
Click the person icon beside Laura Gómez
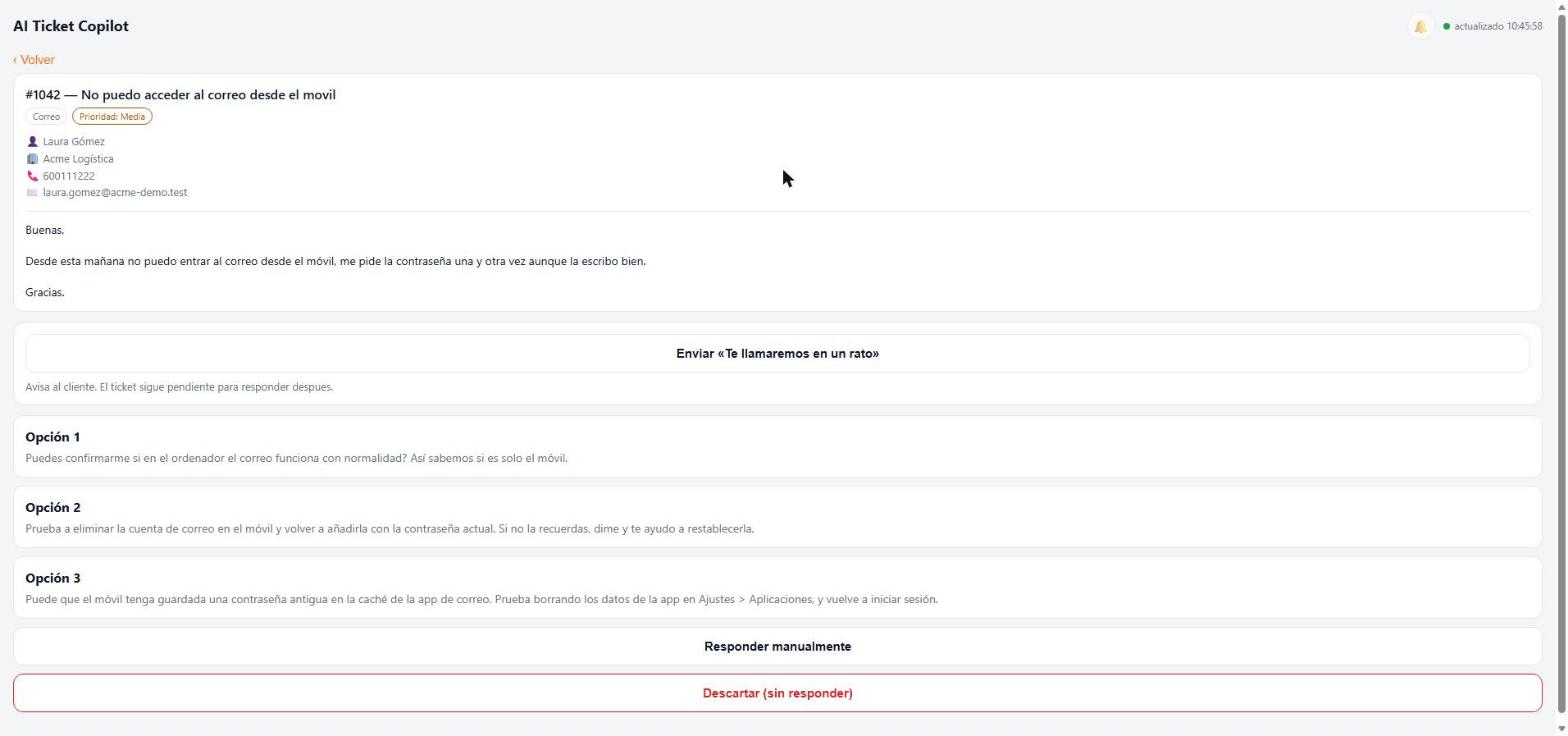tap(32, 142)
